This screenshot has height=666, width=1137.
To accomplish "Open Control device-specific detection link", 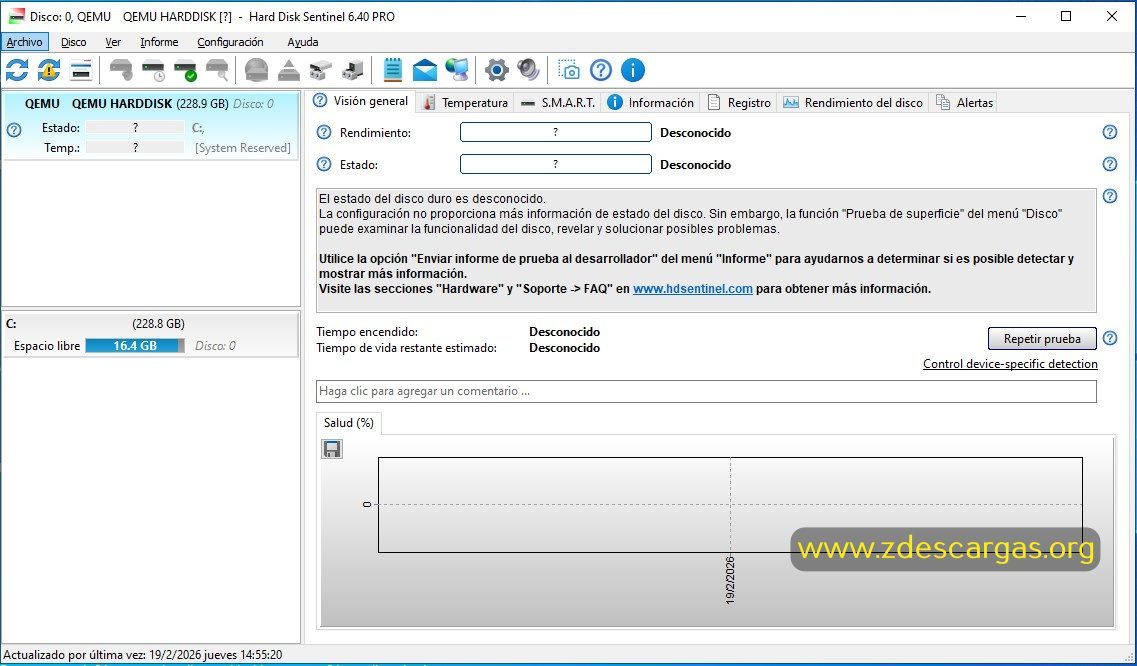I will coord(1010,364).
